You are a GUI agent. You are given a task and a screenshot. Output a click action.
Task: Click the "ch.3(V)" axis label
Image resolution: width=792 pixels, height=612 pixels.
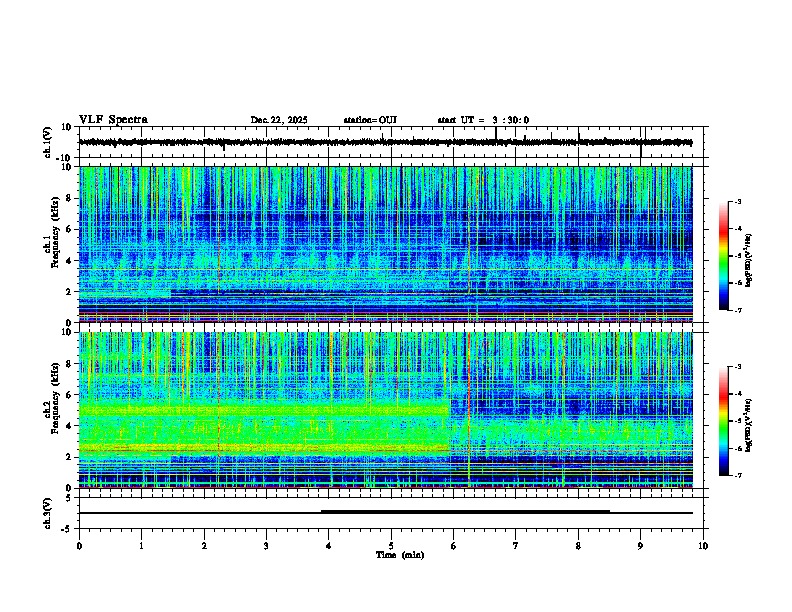(48, 514)
